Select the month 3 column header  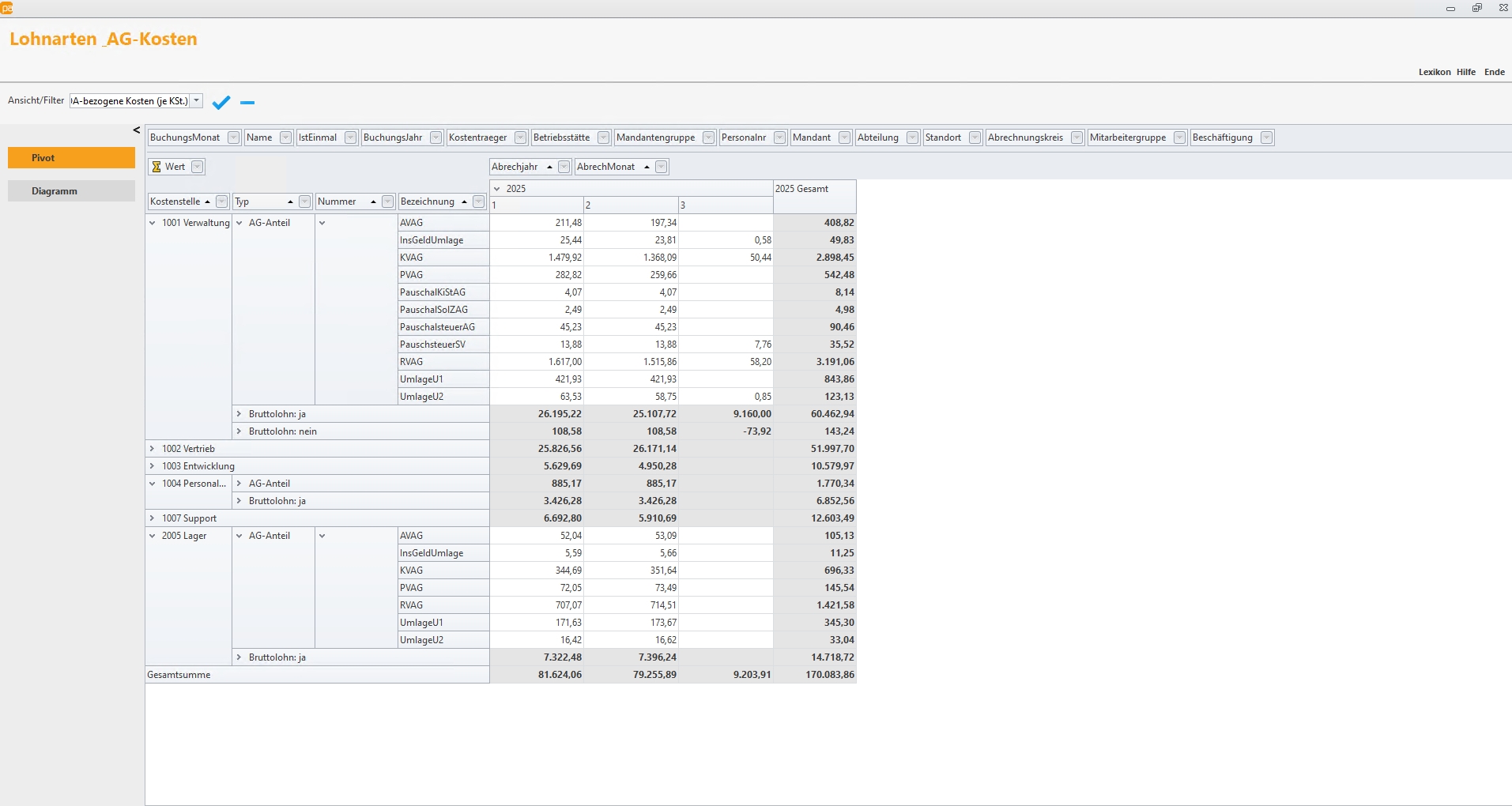726,205
